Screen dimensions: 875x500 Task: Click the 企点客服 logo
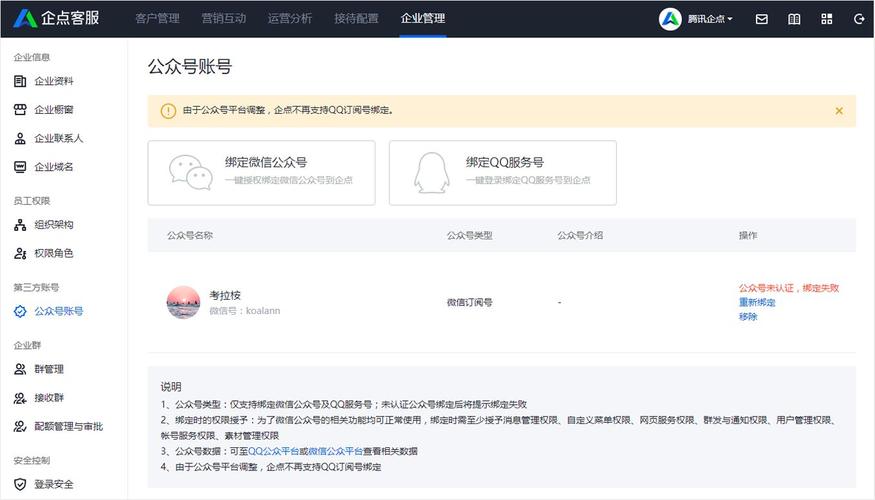[56, 18]
